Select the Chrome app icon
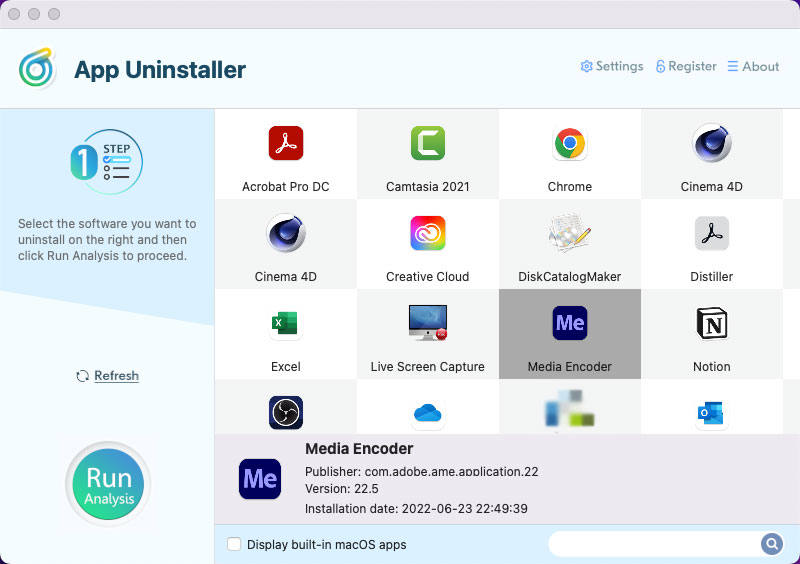The width and height of the screenshot is (800, 564). [569, 143]
